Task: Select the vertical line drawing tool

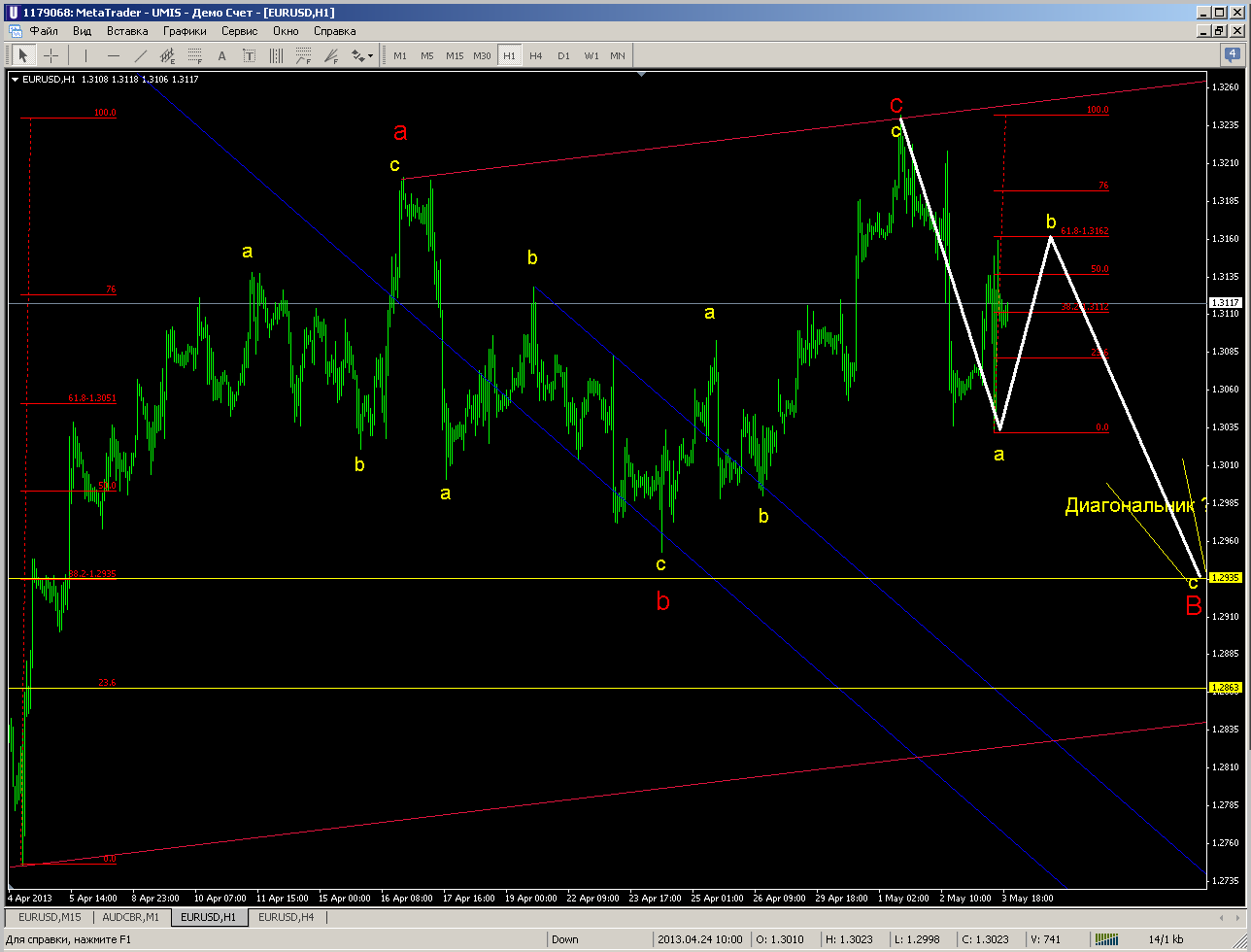Action: tap(85, 55)
